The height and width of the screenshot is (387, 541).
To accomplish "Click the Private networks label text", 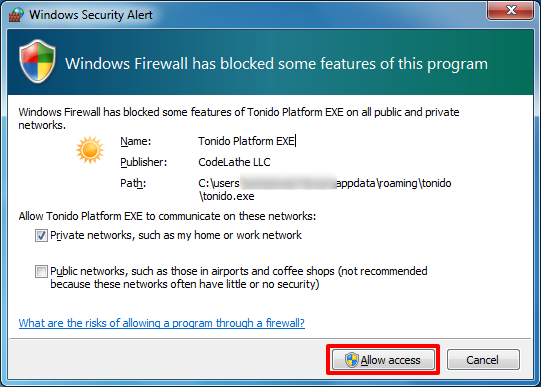I will point(176,235).
